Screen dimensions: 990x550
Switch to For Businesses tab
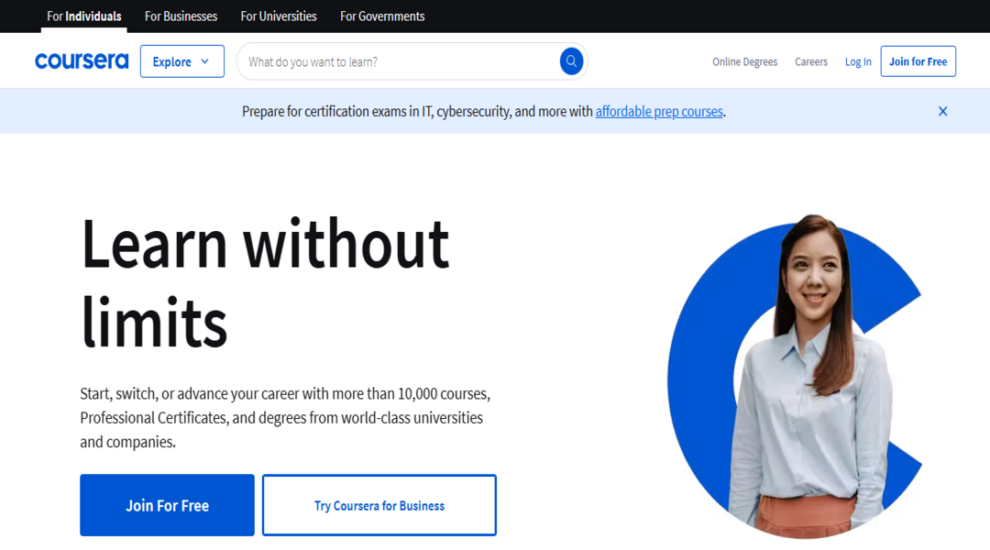[181, 16]
